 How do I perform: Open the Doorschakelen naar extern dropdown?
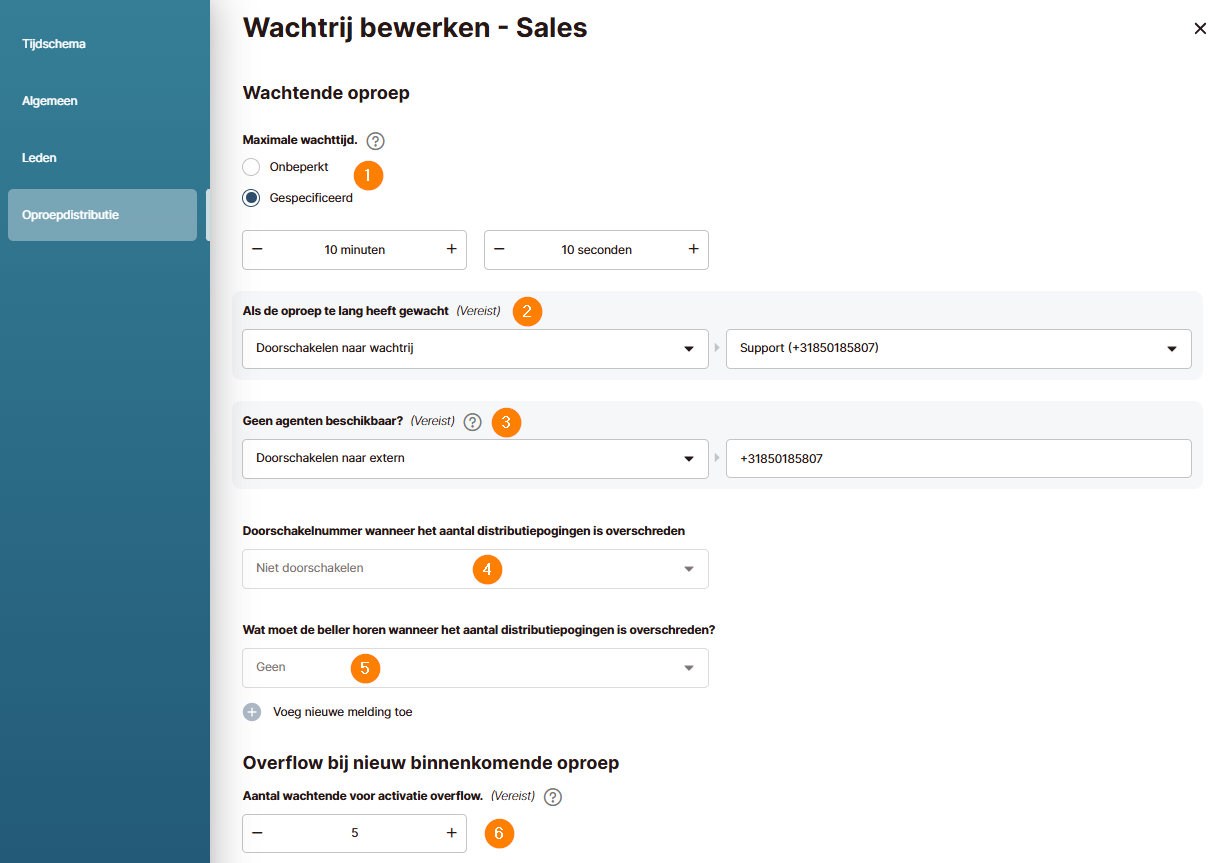[x=475, y=458]
